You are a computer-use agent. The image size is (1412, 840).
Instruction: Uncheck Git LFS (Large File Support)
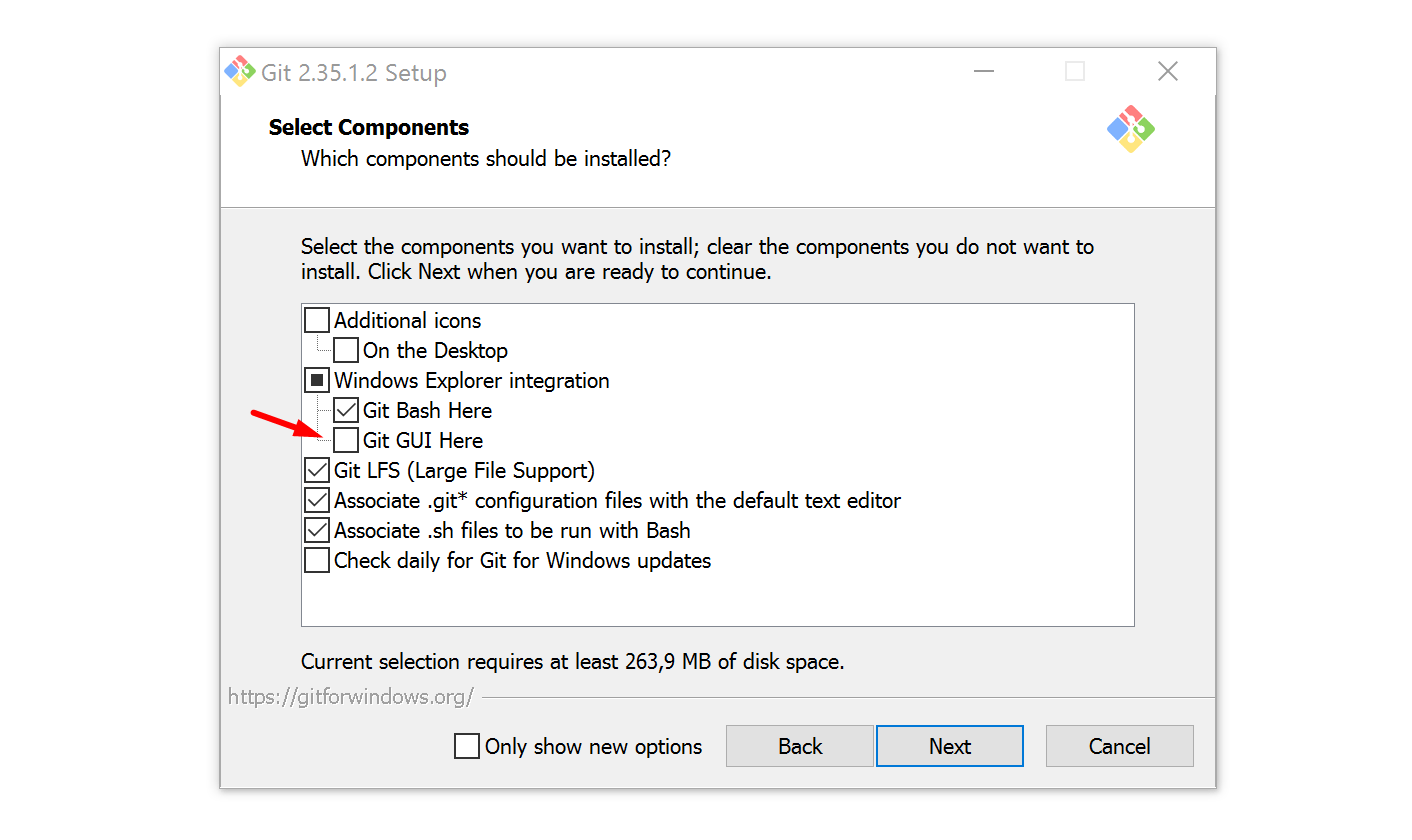(317, 471)
